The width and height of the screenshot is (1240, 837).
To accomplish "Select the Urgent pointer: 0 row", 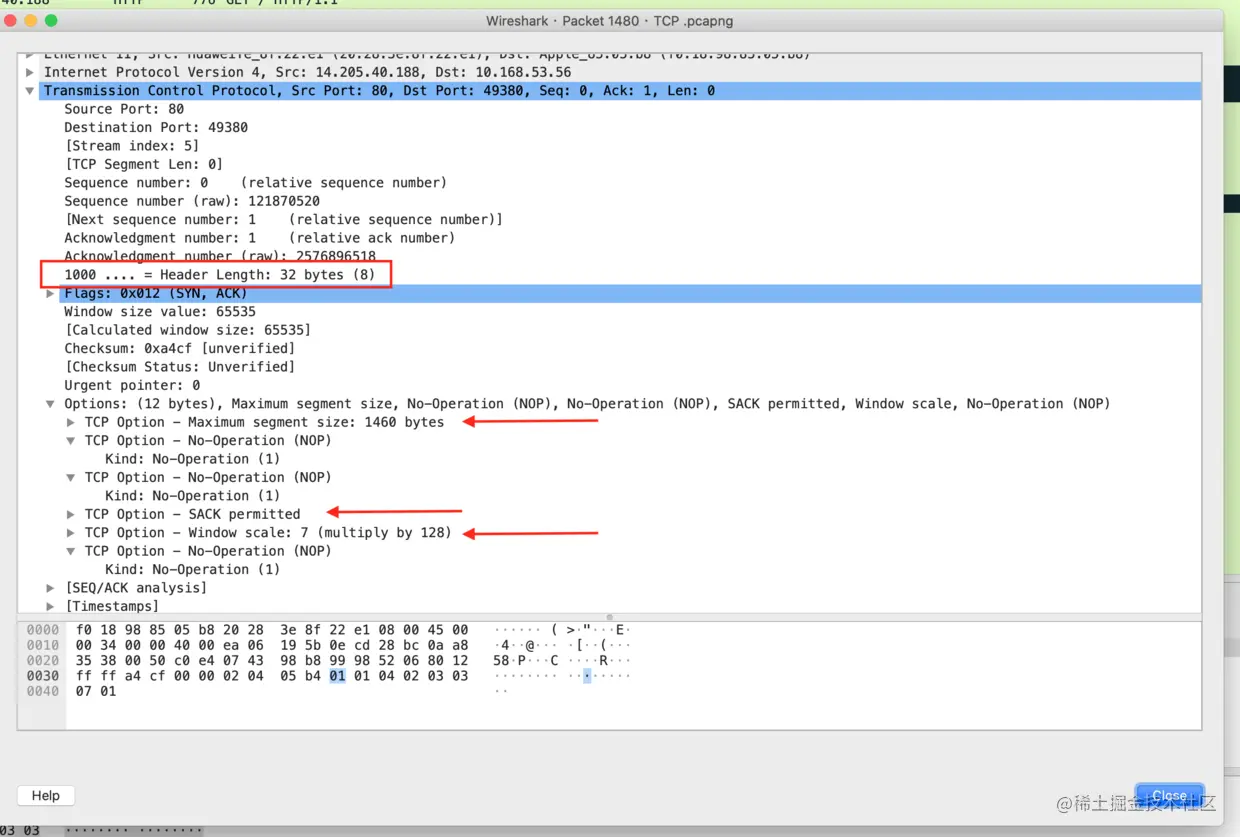I will point(132,386).
